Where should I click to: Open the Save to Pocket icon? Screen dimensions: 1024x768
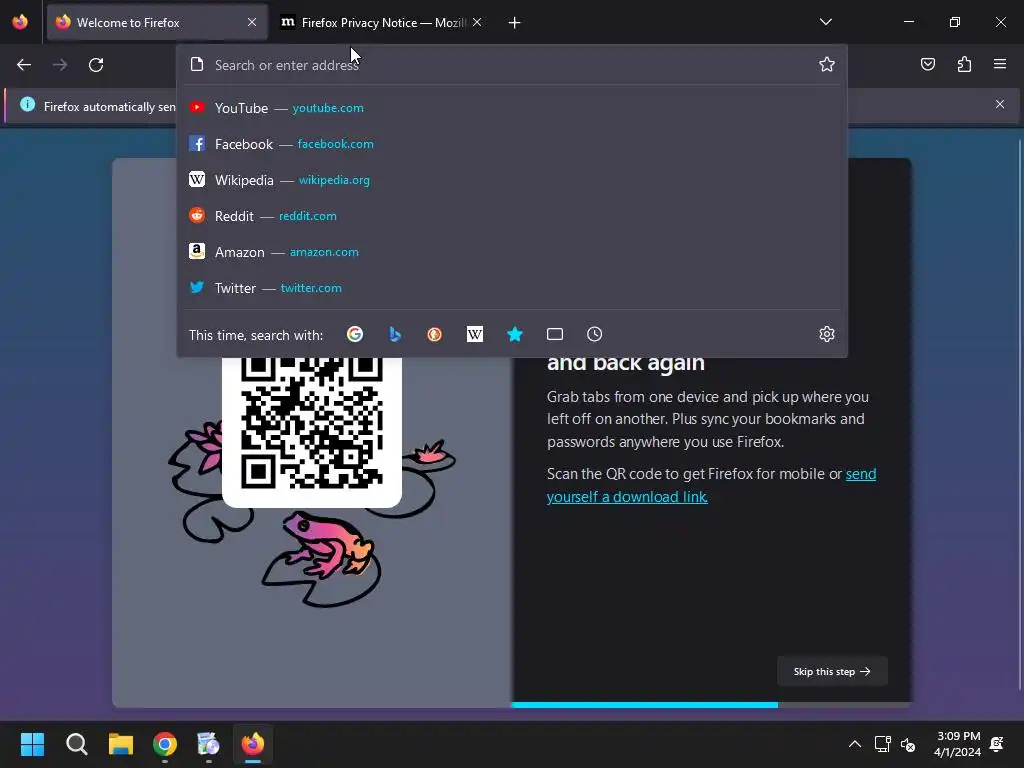pos(927,64)
